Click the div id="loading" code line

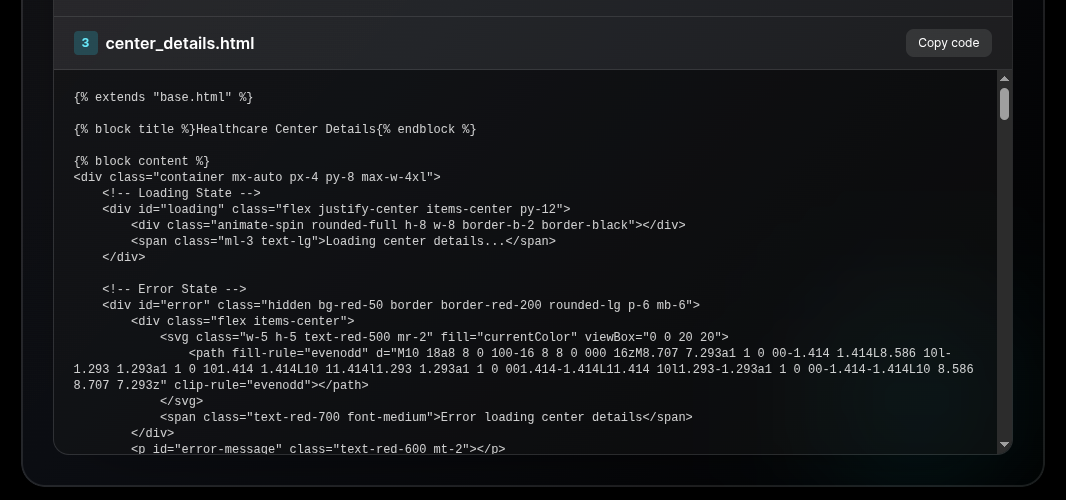tap(336, 209)
